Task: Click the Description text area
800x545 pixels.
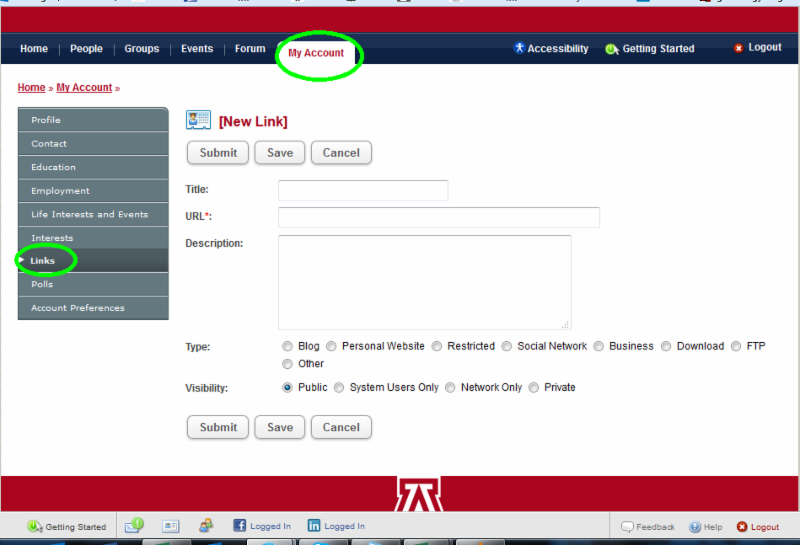Action: point(424,282)
